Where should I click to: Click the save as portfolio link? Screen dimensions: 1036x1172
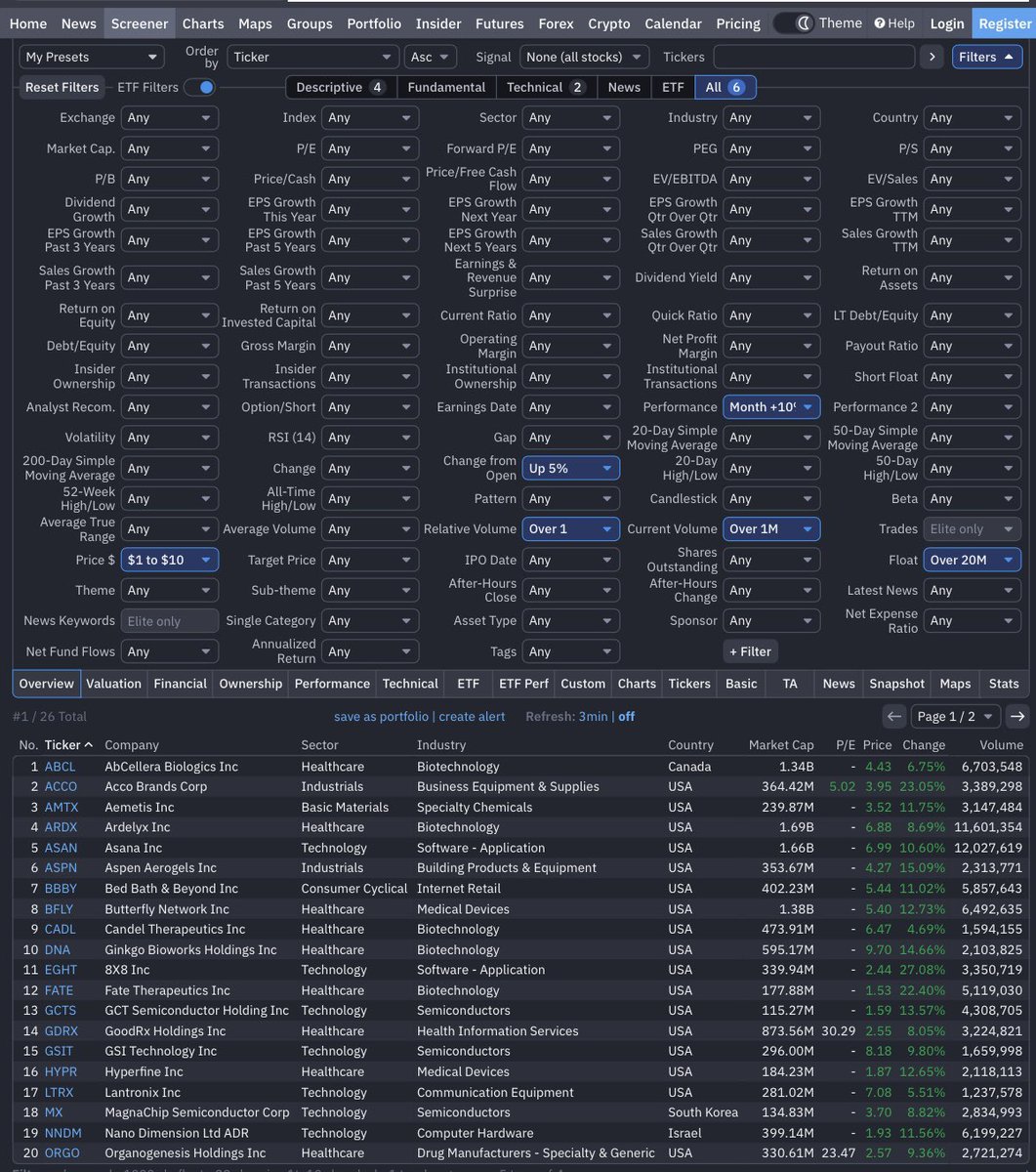click(x=381, y=716)
